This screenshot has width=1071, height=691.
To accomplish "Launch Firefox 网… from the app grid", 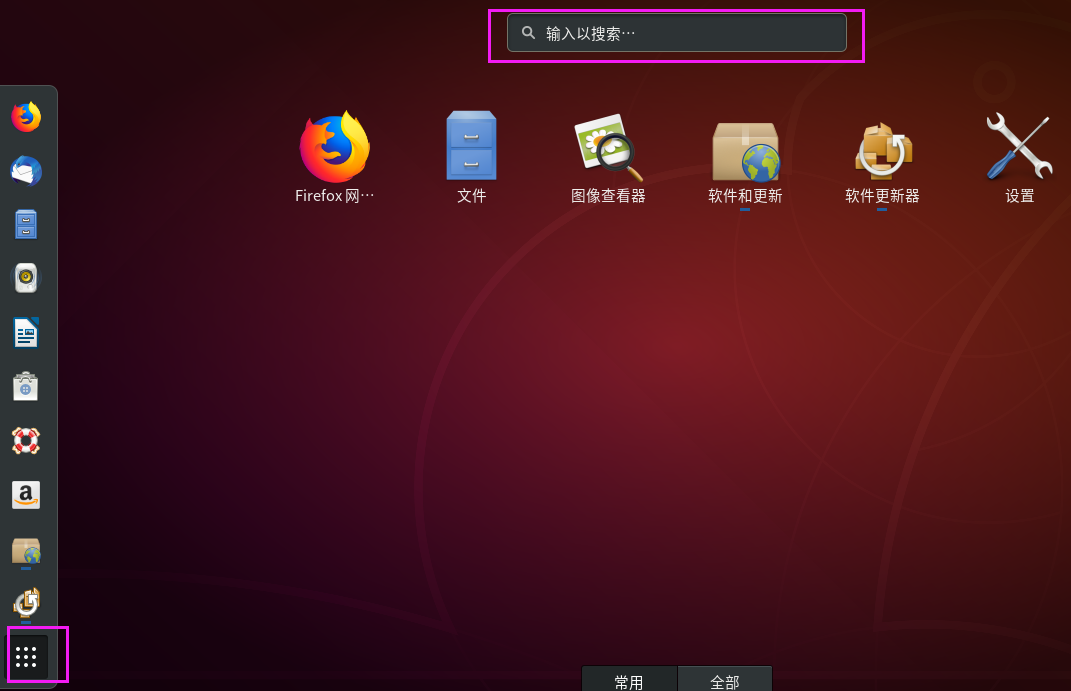I will tap(335, 158).
